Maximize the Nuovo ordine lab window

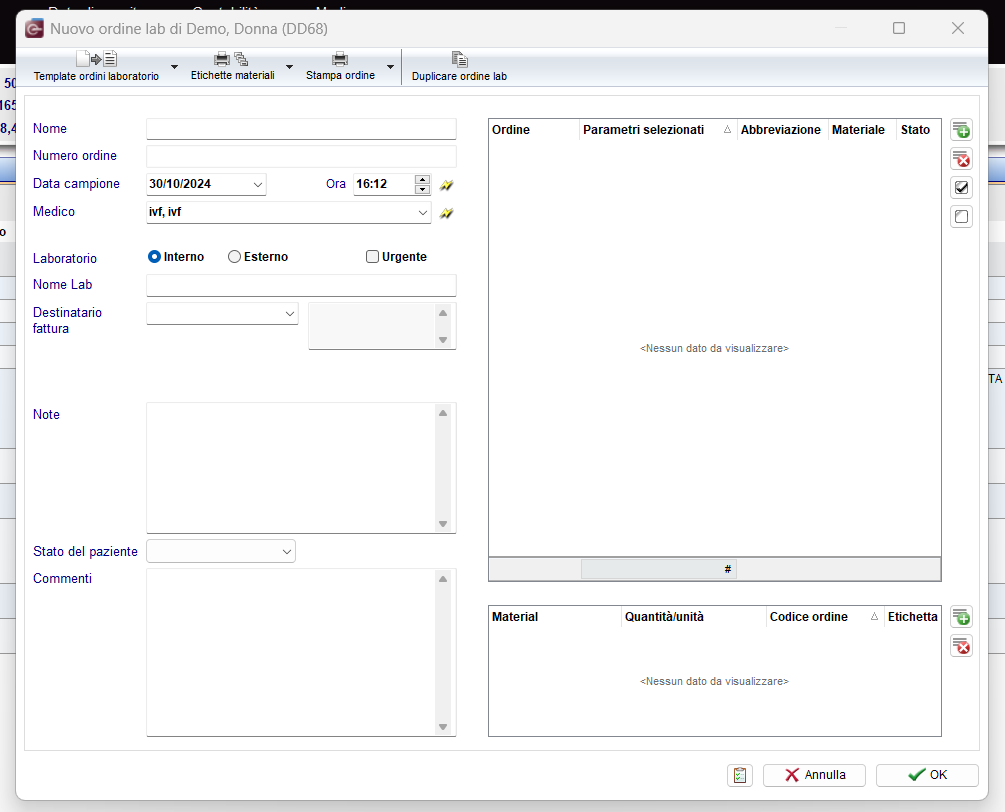tap(899, 28)
